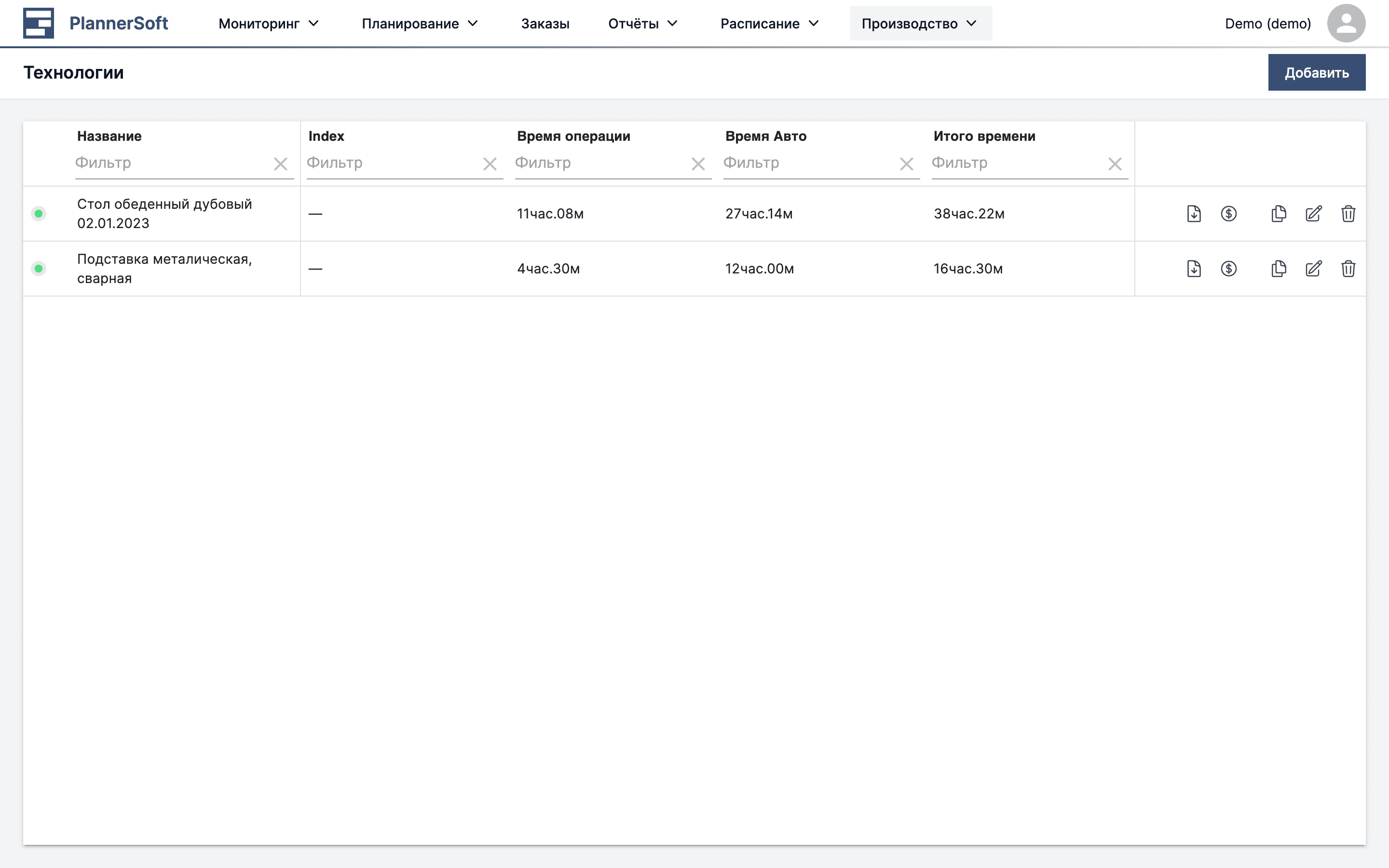
Task: Open cost icon for Подставка металическая row
Action: point(1228,269)
